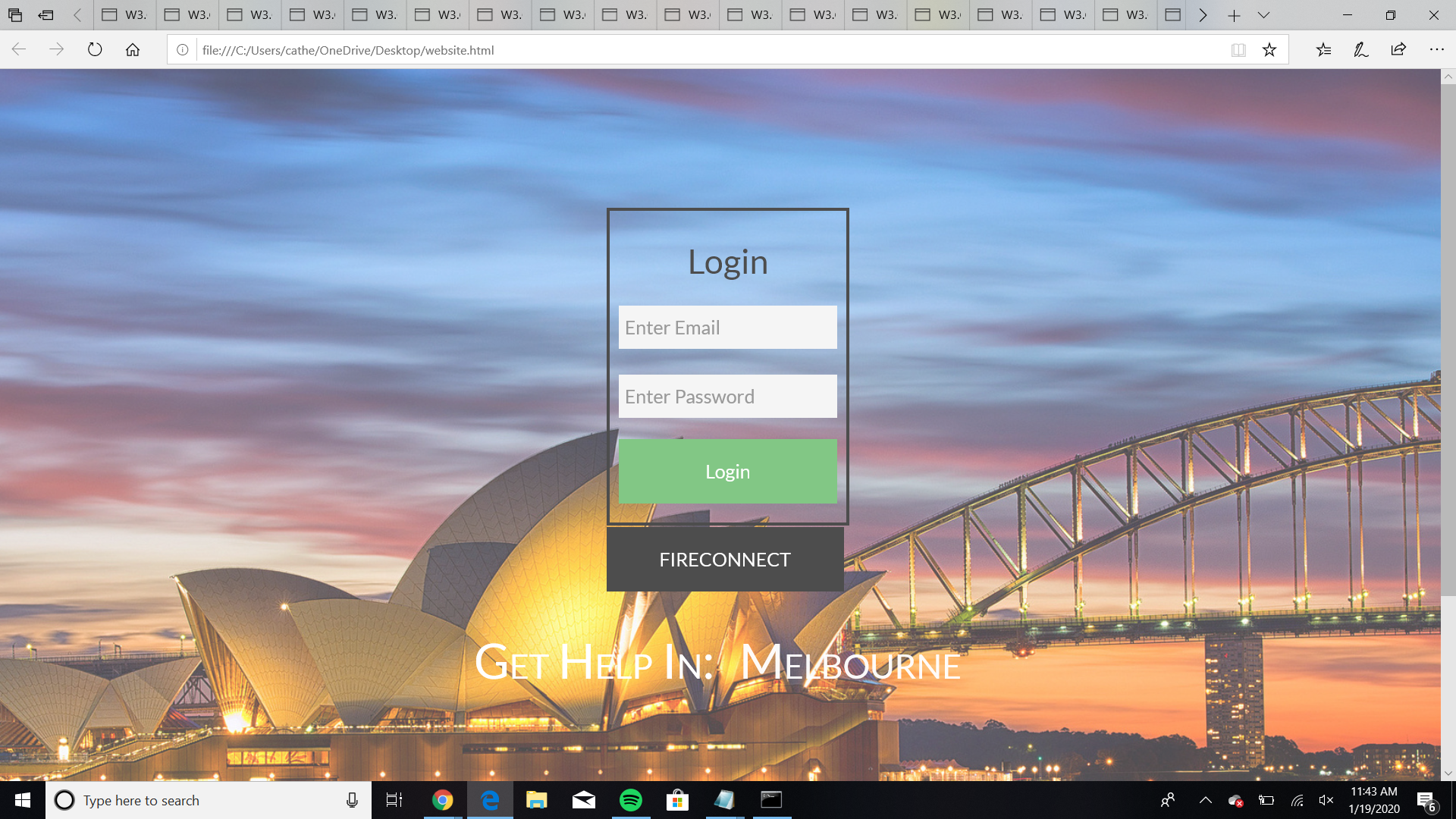Go to the browser home page icon
Screen dimensions: 1456x819
coord(133,50)
